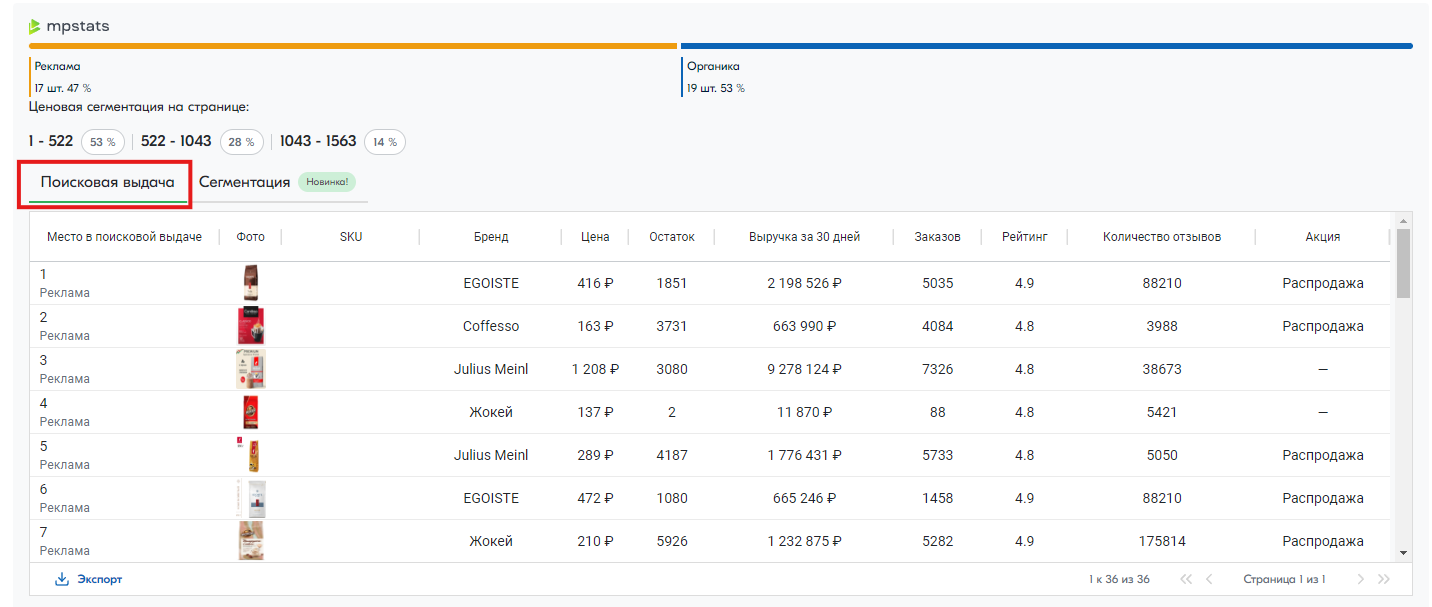Open product photo in row 5
The image size is (1432, 607).
[x=251, y=455]
